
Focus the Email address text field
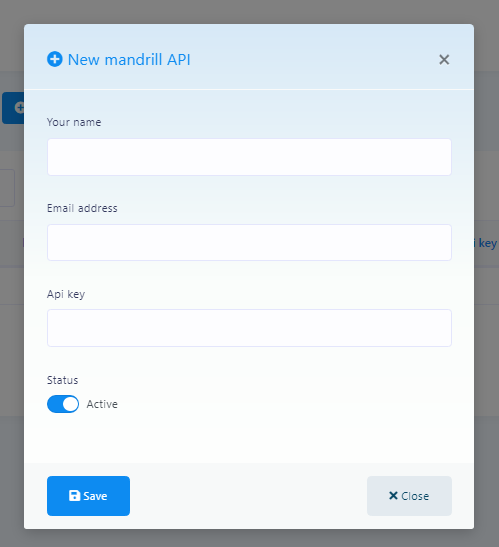249,242
